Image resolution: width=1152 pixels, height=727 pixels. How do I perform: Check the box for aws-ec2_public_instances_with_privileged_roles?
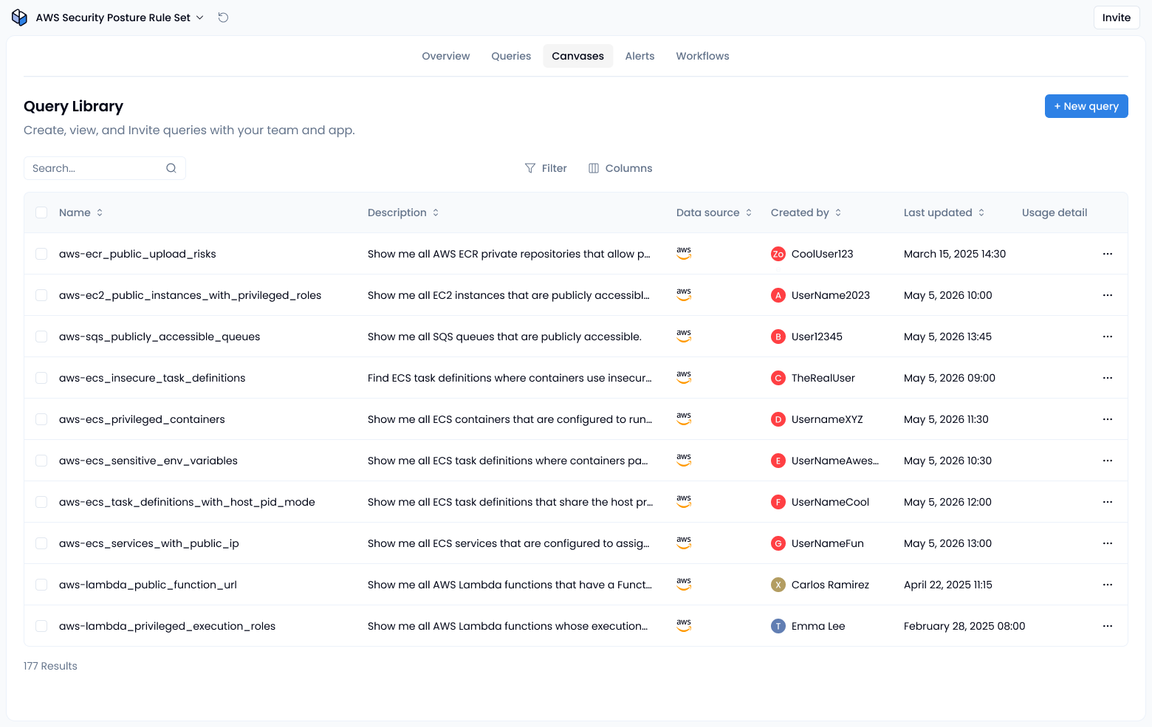(41, 295)
